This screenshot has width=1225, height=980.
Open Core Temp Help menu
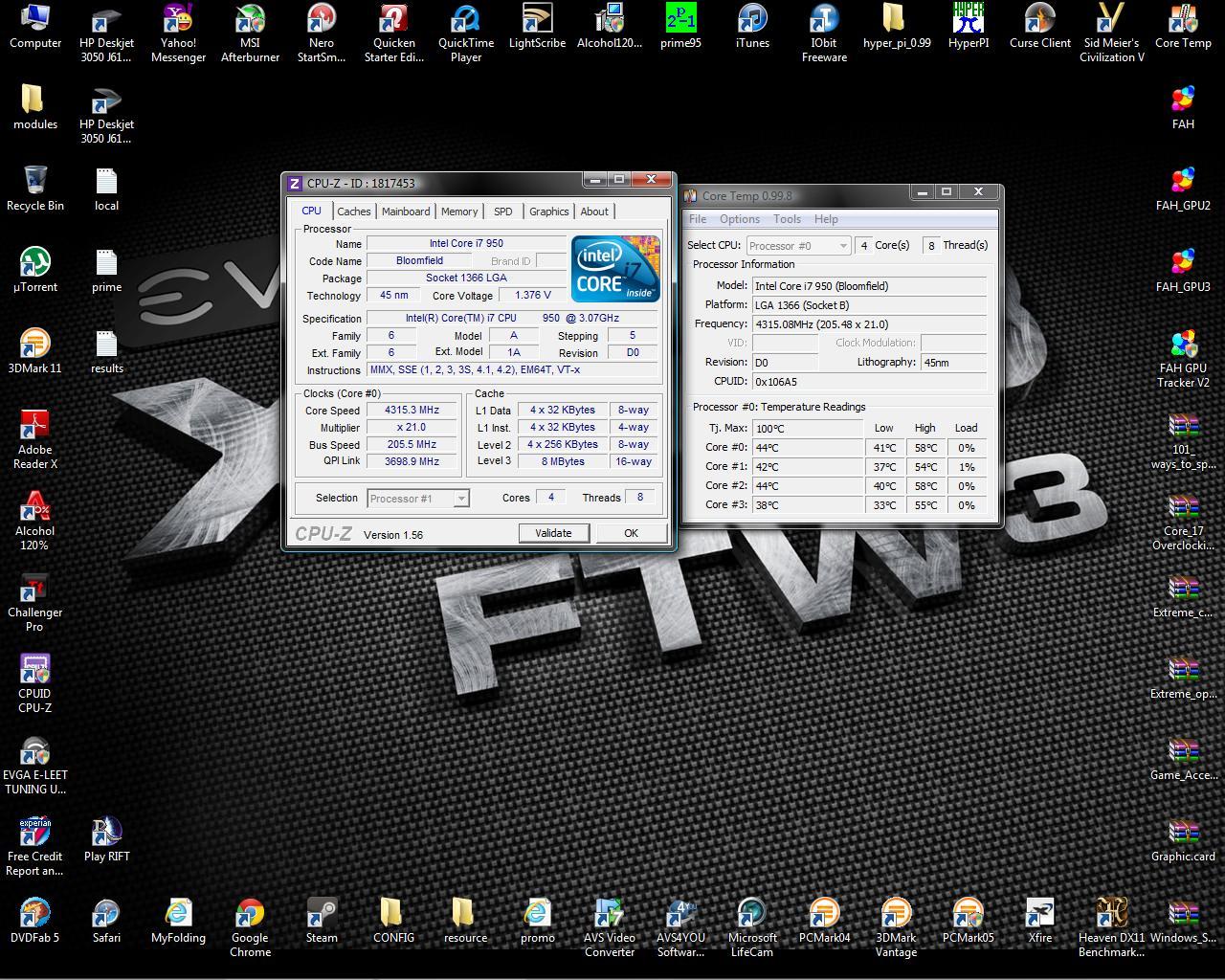[826, 219]
